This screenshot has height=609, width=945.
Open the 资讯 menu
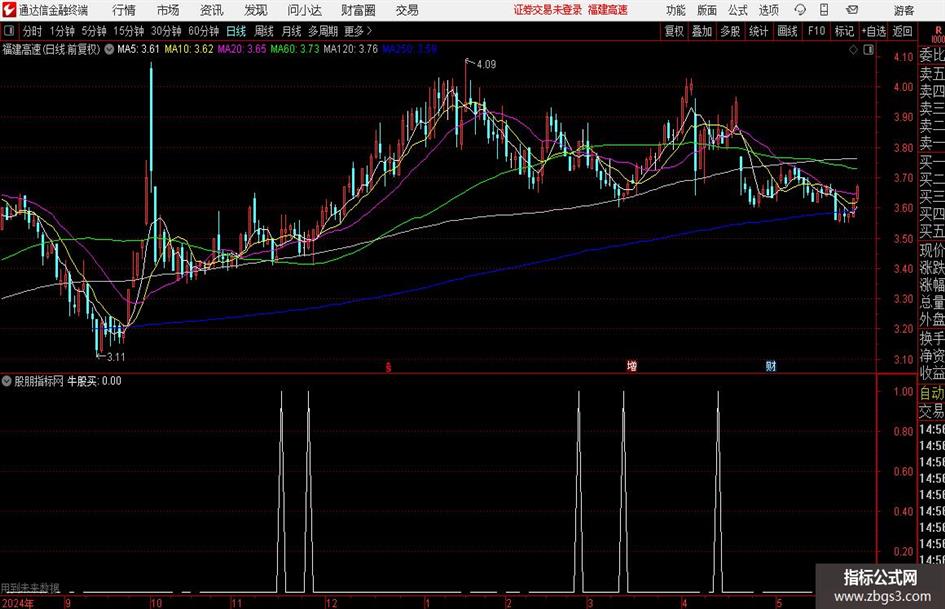point(212,10)
